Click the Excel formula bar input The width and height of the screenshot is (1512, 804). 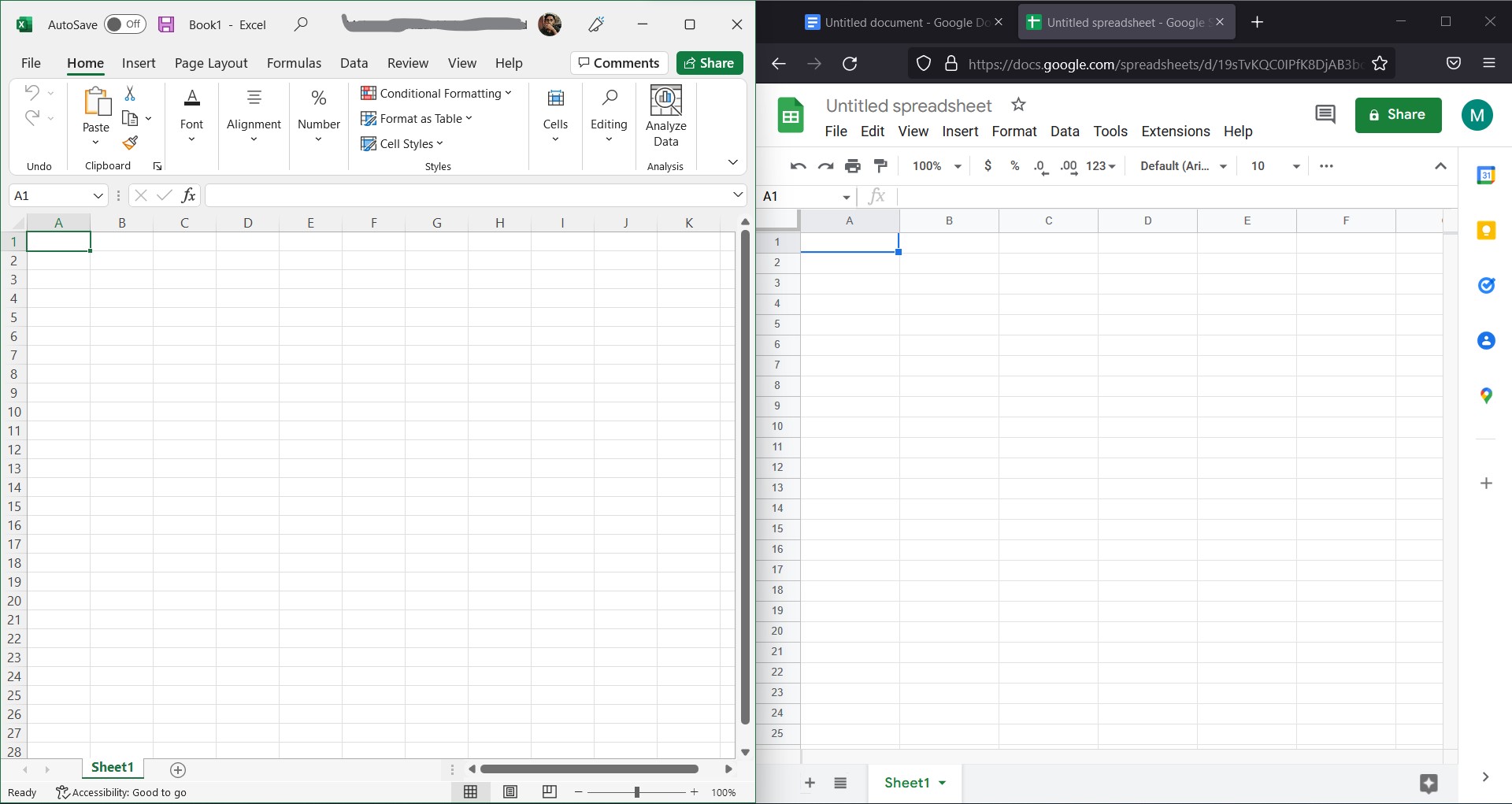pos(468,195)
